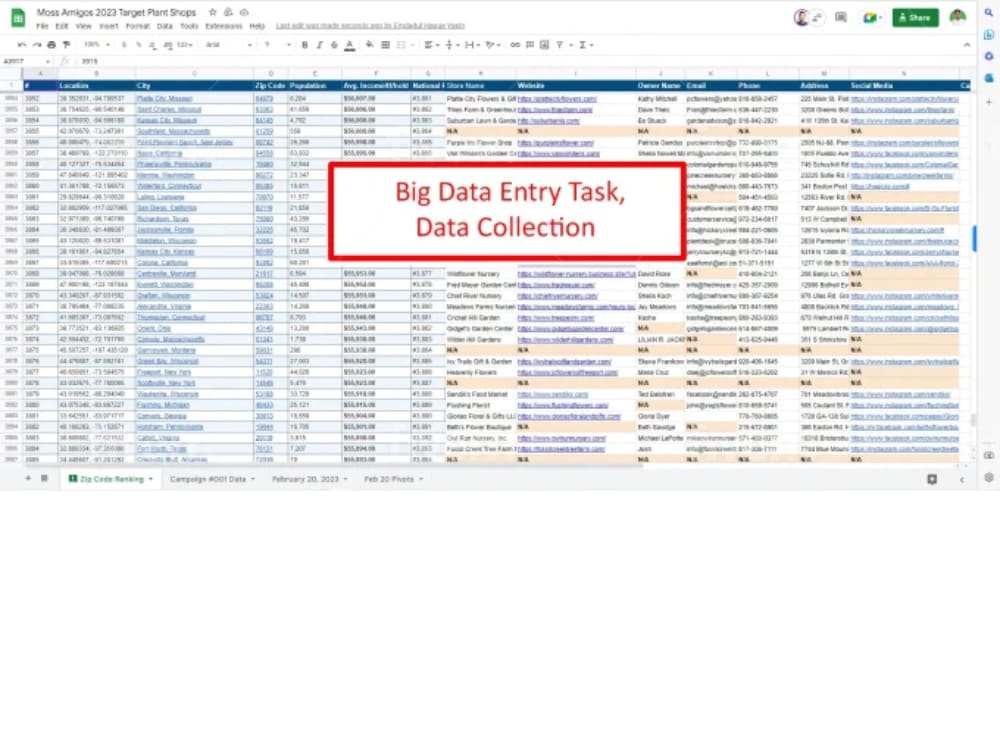This screenshot has width=1000, height=750.
Task: Check the cloud document status icon
Action: click(244, 12)
